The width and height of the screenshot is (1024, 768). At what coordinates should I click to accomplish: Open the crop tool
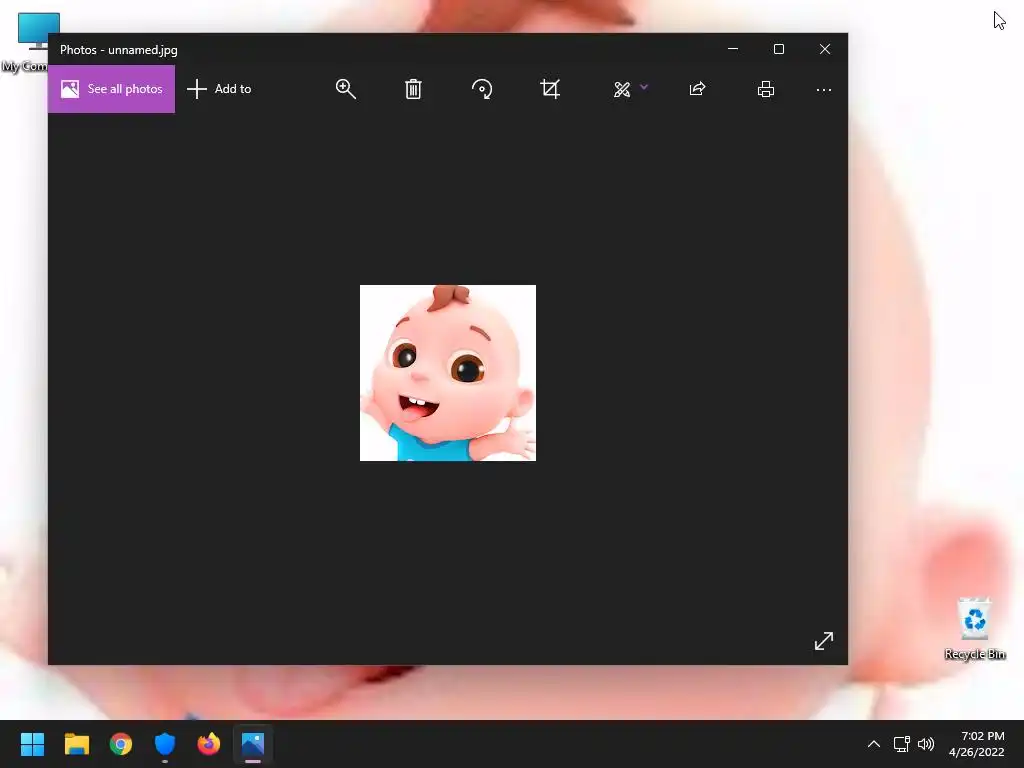[x=550, y=89]
